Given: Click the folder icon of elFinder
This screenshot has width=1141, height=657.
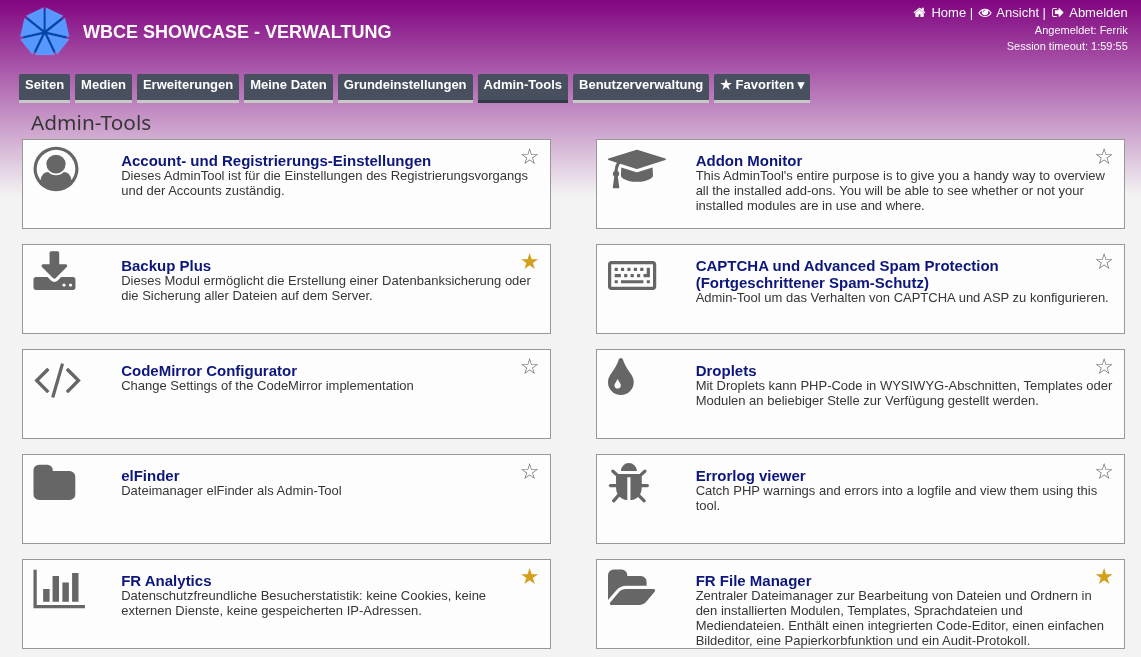Looking at the screenshot, I should pos(55,482).
